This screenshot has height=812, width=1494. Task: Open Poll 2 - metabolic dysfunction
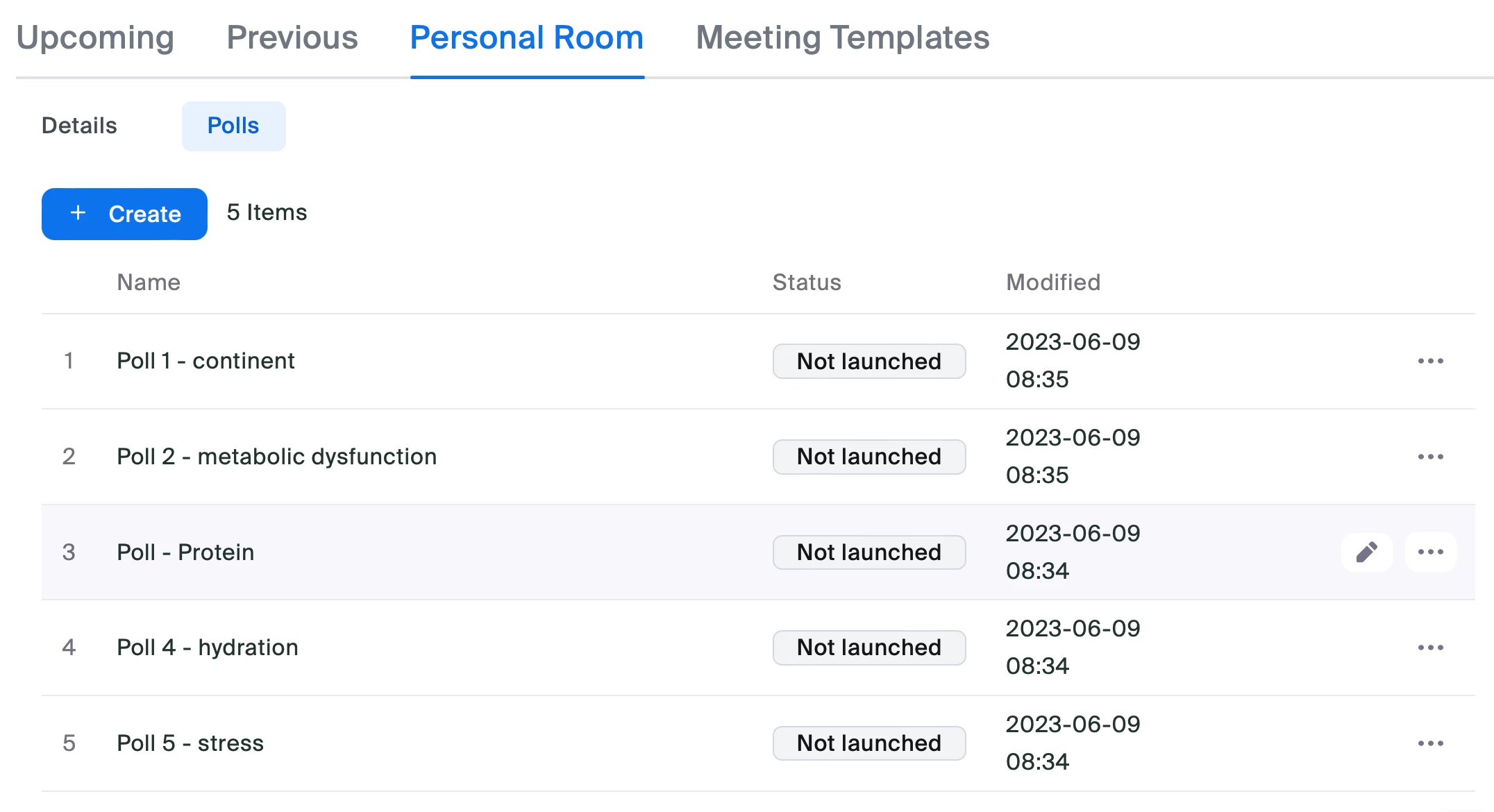tap(276, 457)
